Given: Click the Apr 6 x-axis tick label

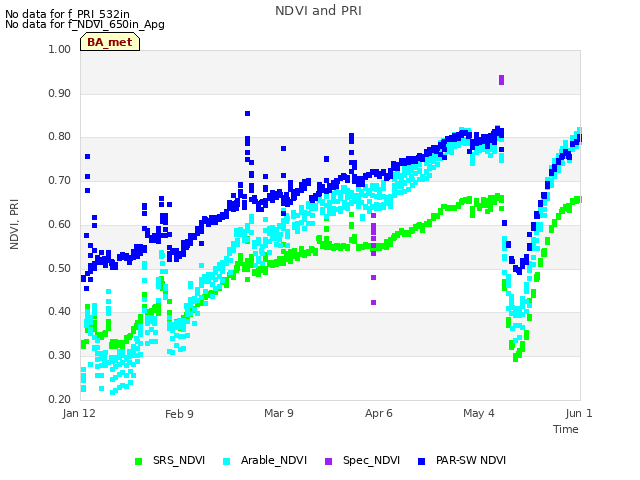Looking at the screenshot, I should pyautogui.click(x=379, y=413).
